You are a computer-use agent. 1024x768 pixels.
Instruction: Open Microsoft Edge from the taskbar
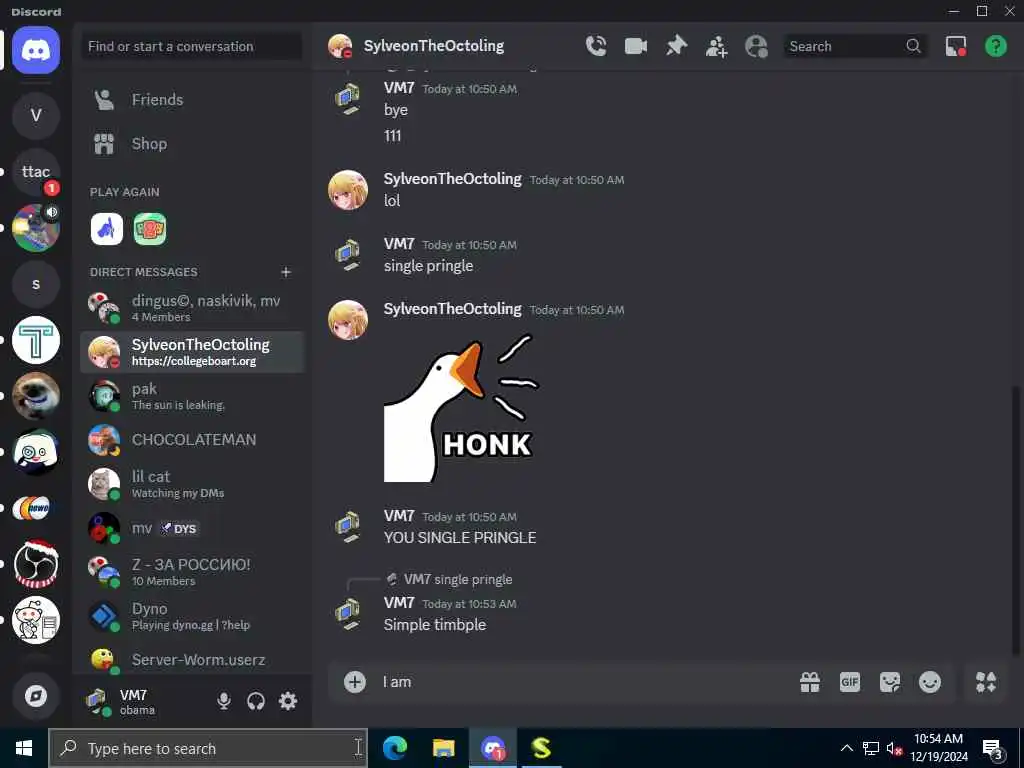point(394,748)
